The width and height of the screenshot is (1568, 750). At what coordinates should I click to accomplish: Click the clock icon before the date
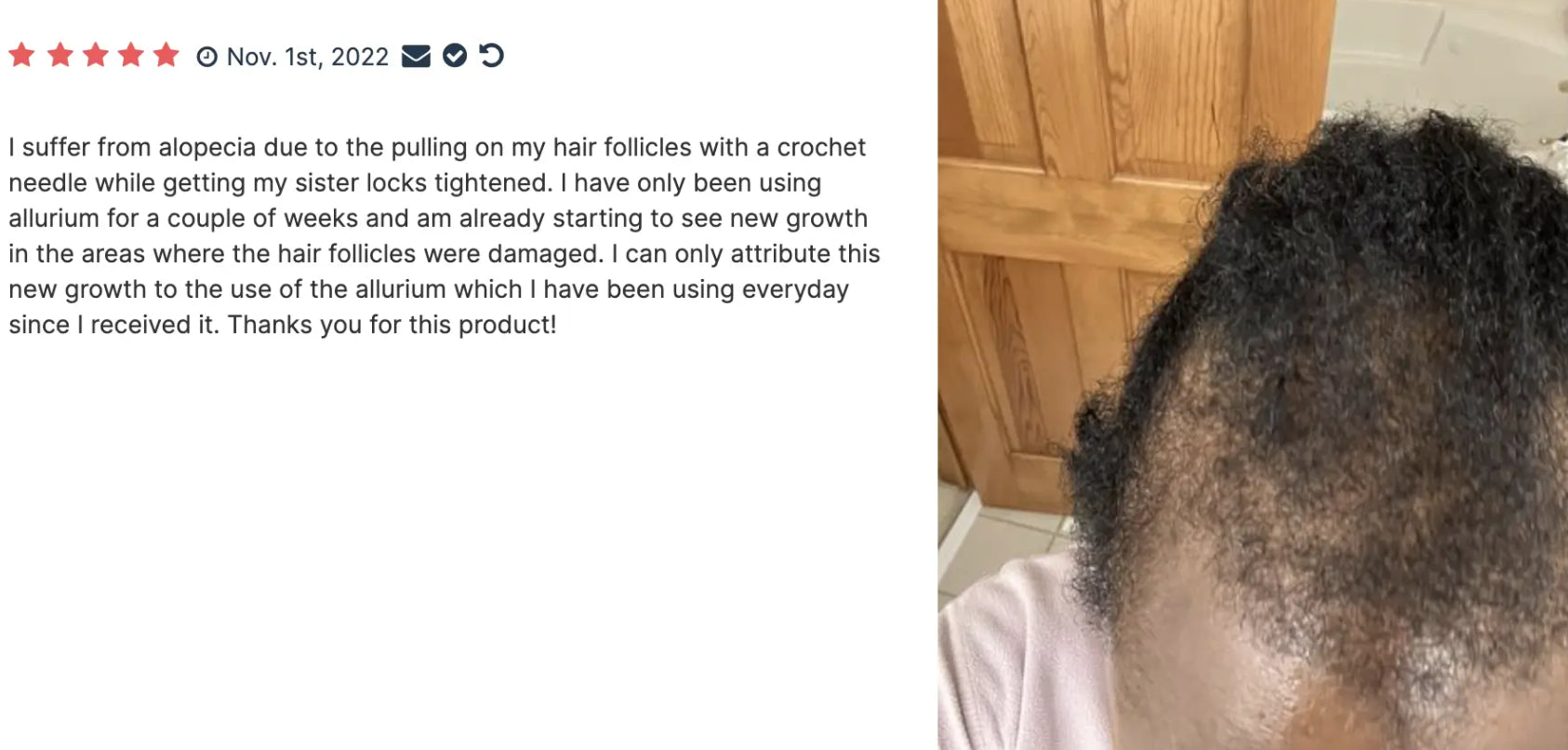coord(206,57)
